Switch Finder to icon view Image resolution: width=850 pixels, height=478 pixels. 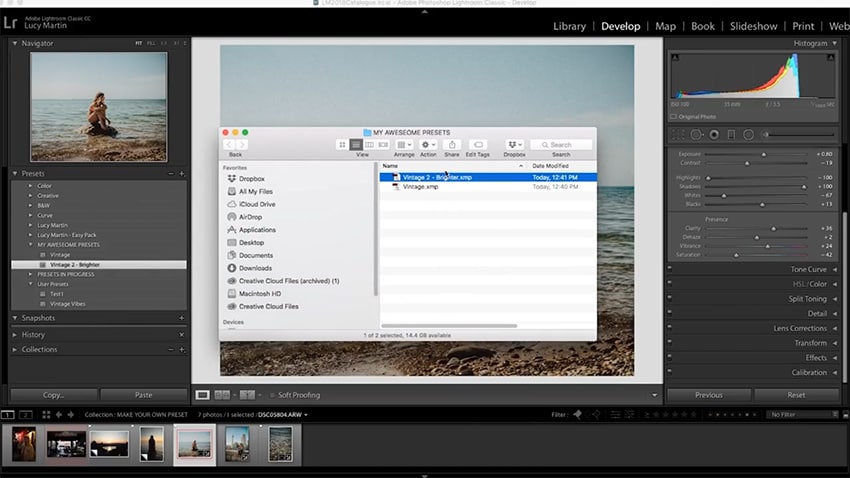[x=342, y=145]
